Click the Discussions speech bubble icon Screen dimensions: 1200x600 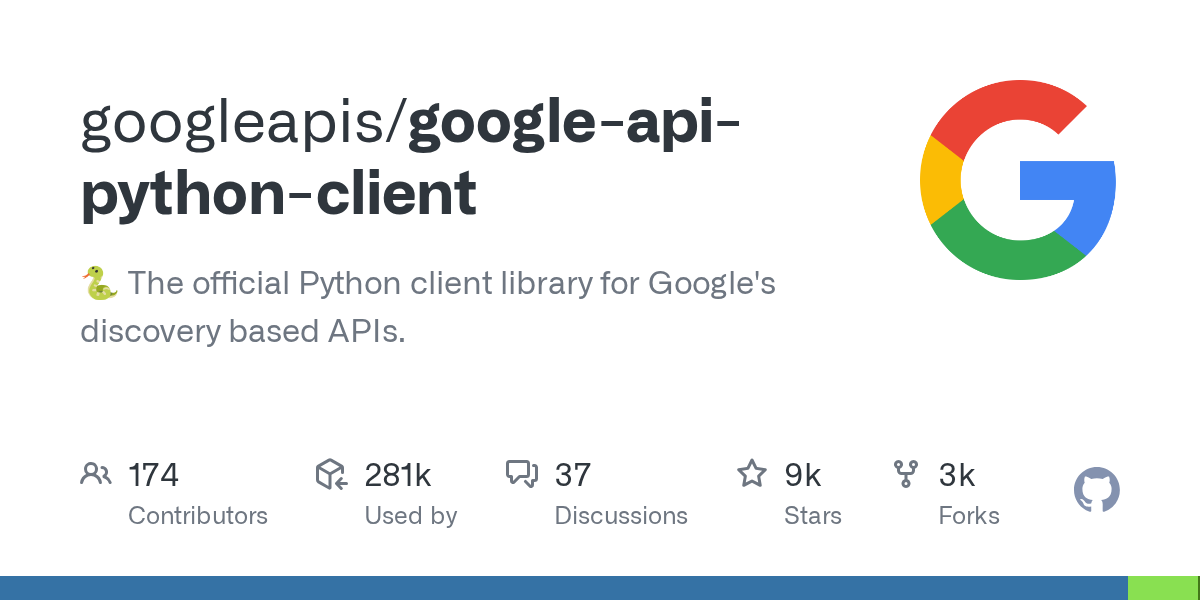522,474
